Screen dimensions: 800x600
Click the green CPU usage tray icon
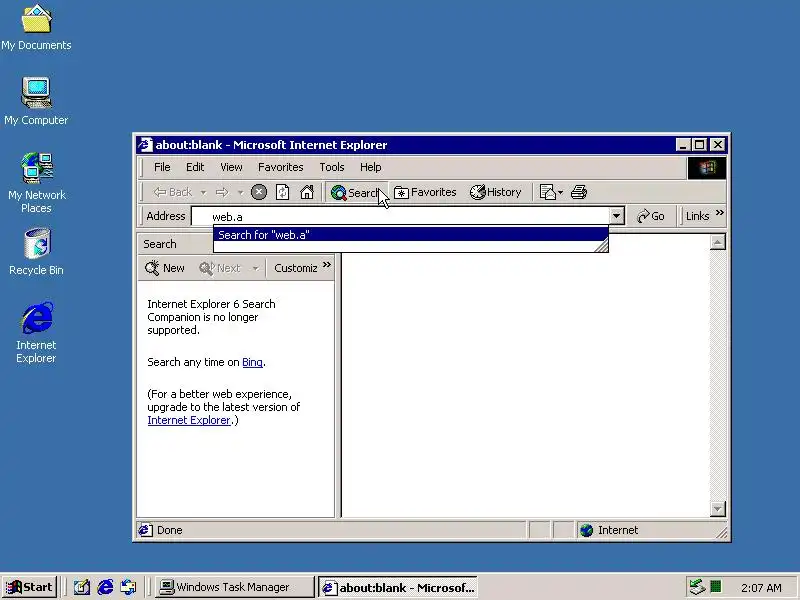[716, 587]
